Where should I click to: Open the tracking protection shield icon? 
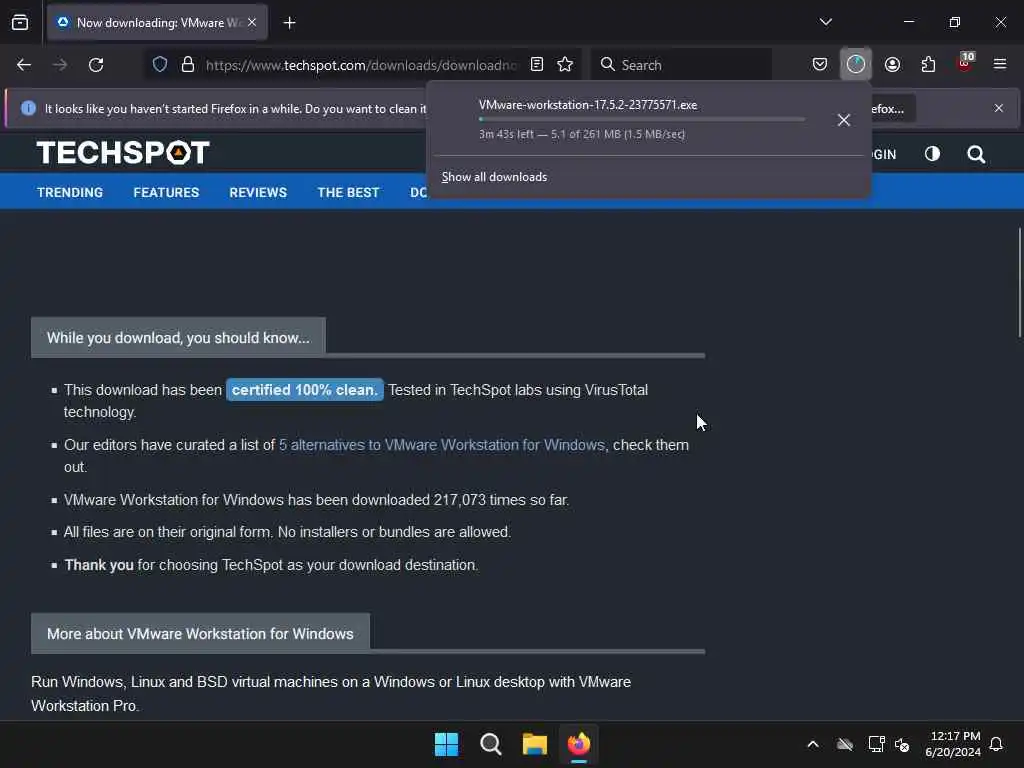click(160, 65)
